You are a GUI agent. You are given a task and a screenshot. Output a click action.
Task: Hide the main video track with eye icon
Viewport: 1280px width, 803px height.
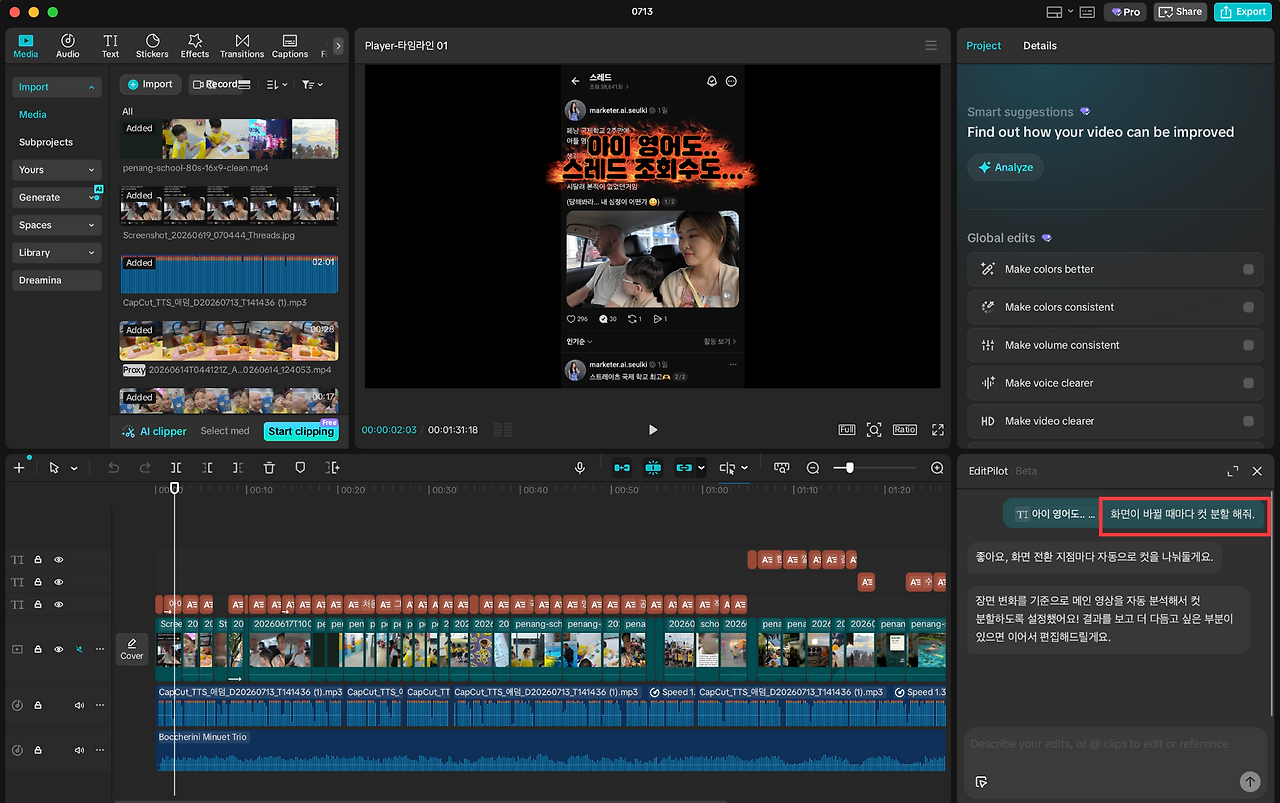pos(58,649)
